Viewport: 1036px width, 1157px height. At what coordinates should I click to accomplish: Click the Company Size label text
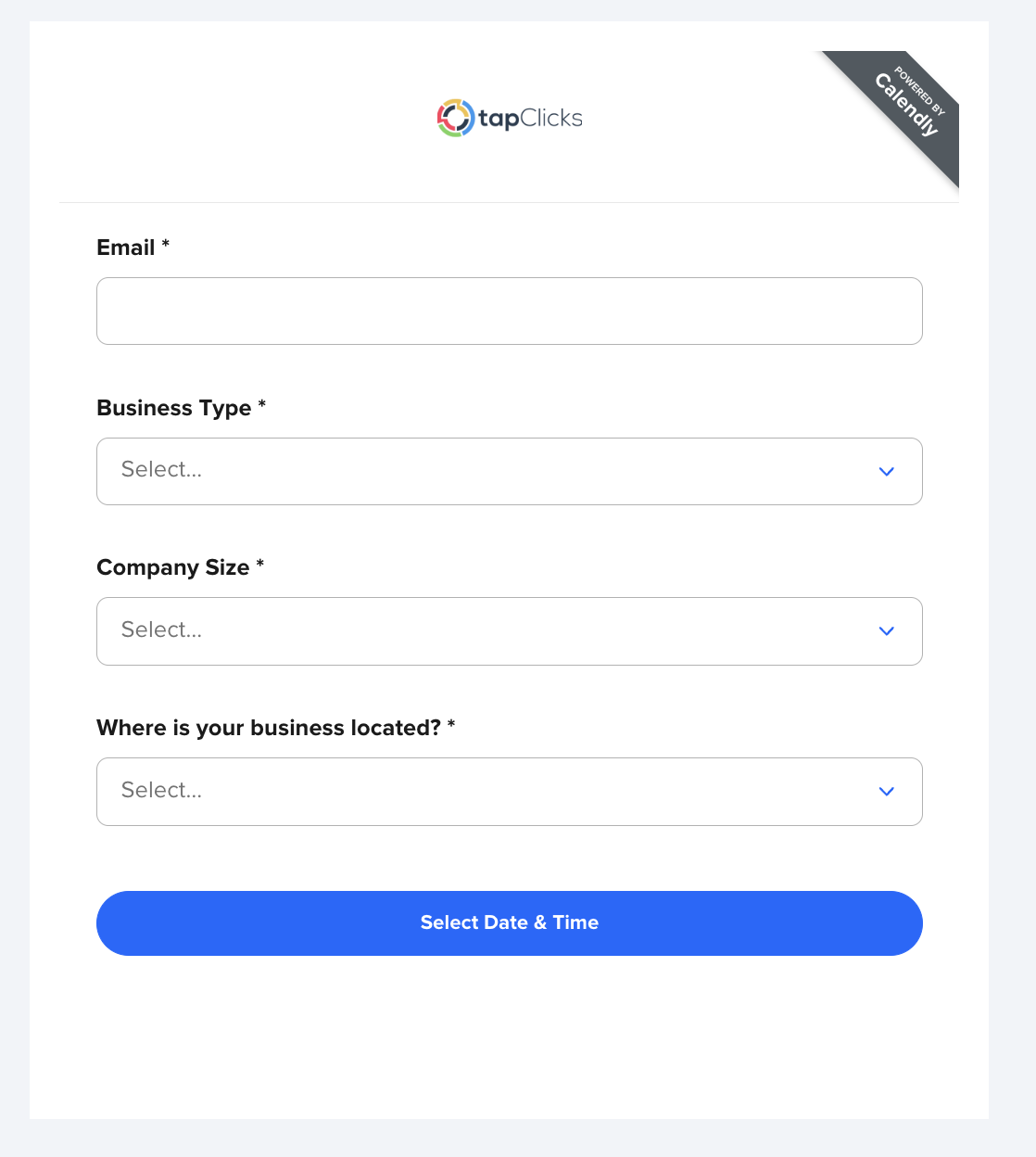173,567
